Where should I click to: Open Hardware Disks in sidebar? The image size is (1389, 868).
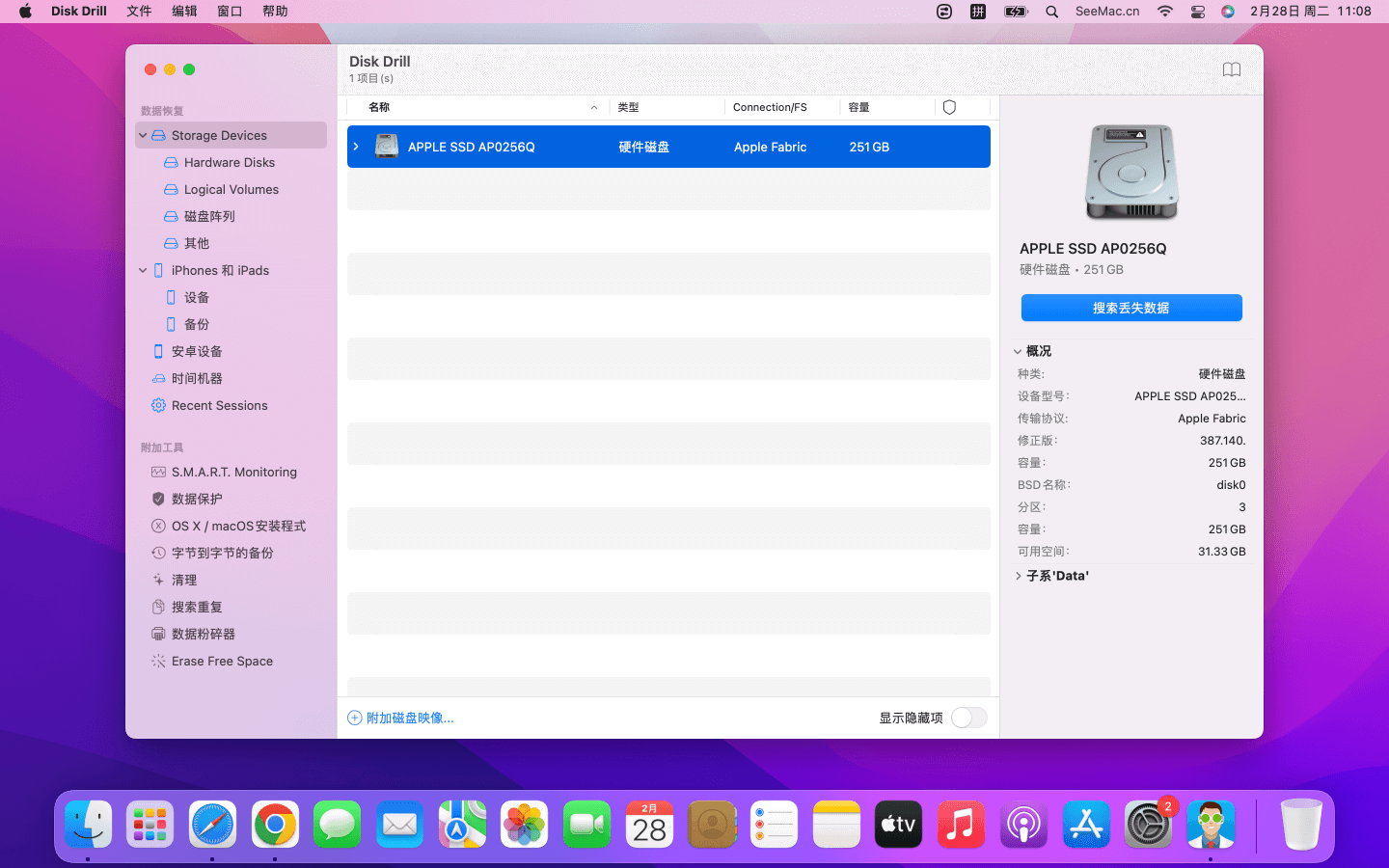tap(230, 162)
